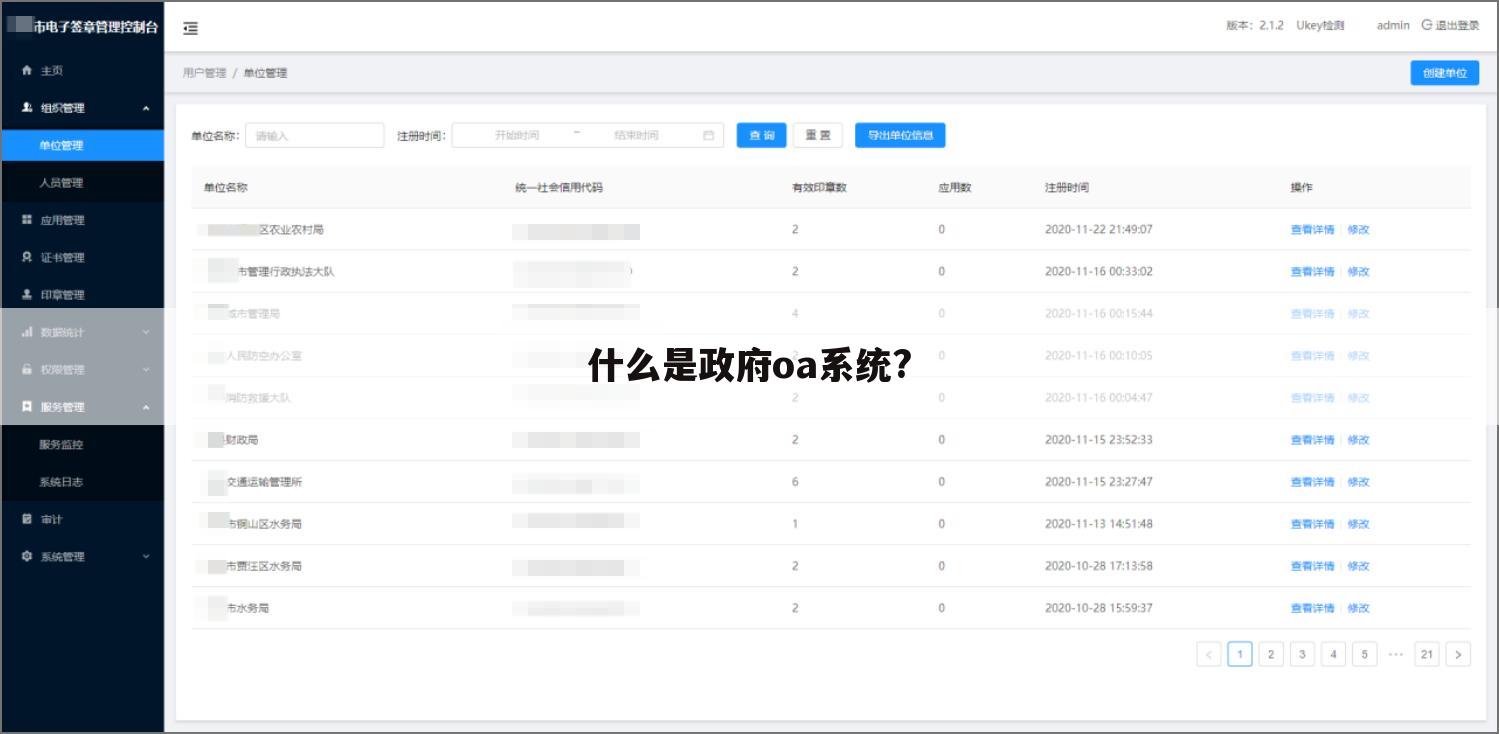Click the 创建单位 button
This screenshot has height=734, width=1499.
tap(1444, 73)
